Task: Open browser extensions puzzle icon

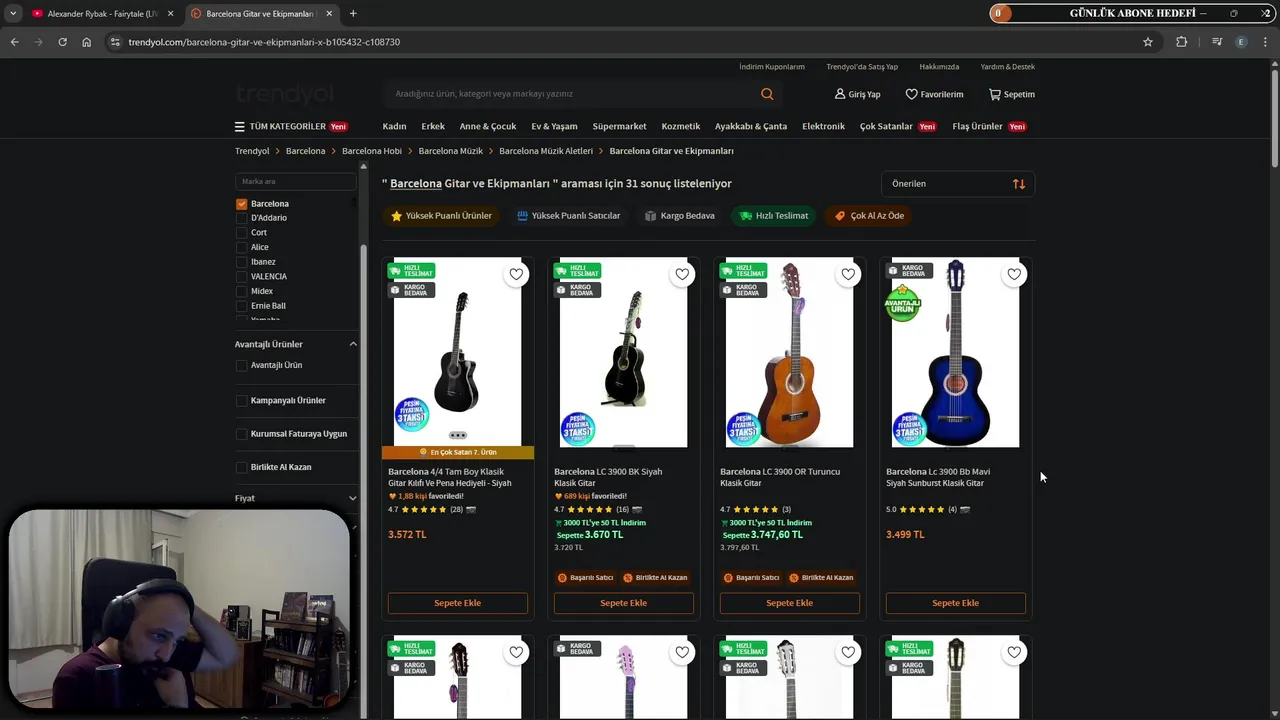Action: point(1182,42)
